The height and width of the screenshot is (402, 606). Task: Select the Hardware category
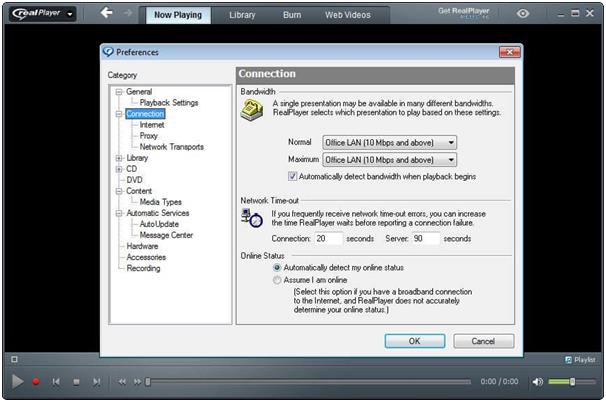(142, 246)
